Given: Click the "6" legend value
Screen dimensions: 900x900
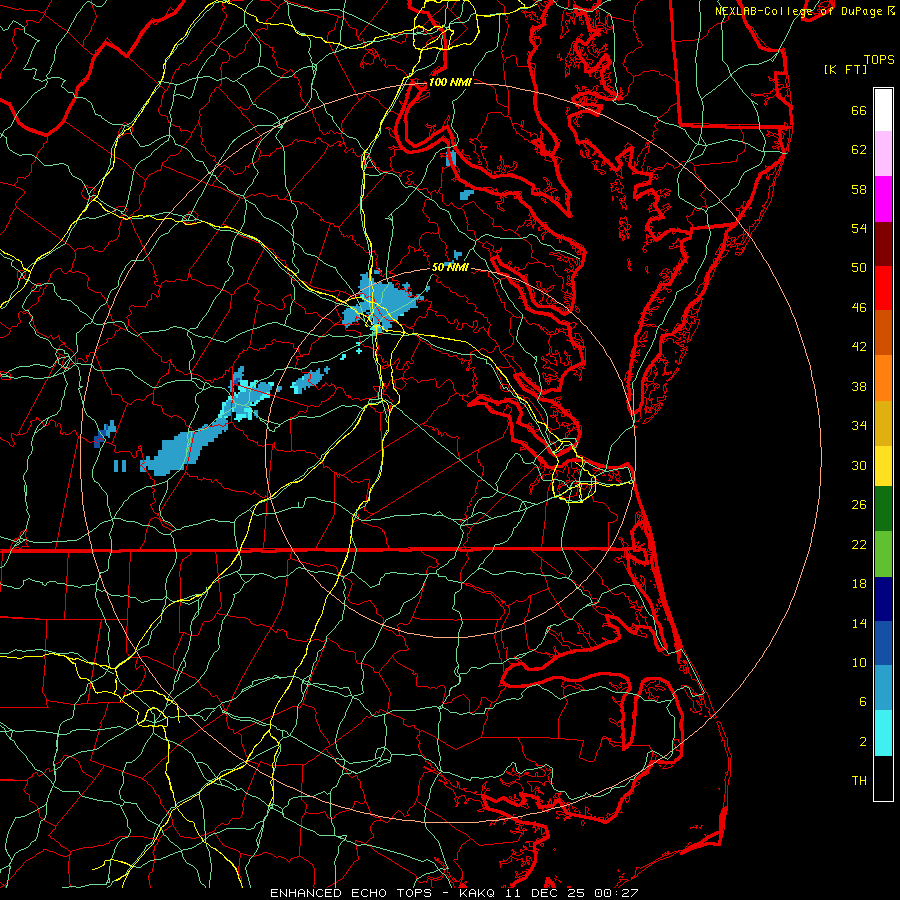Looking at the screenshot, I should [x=863, y=702].
